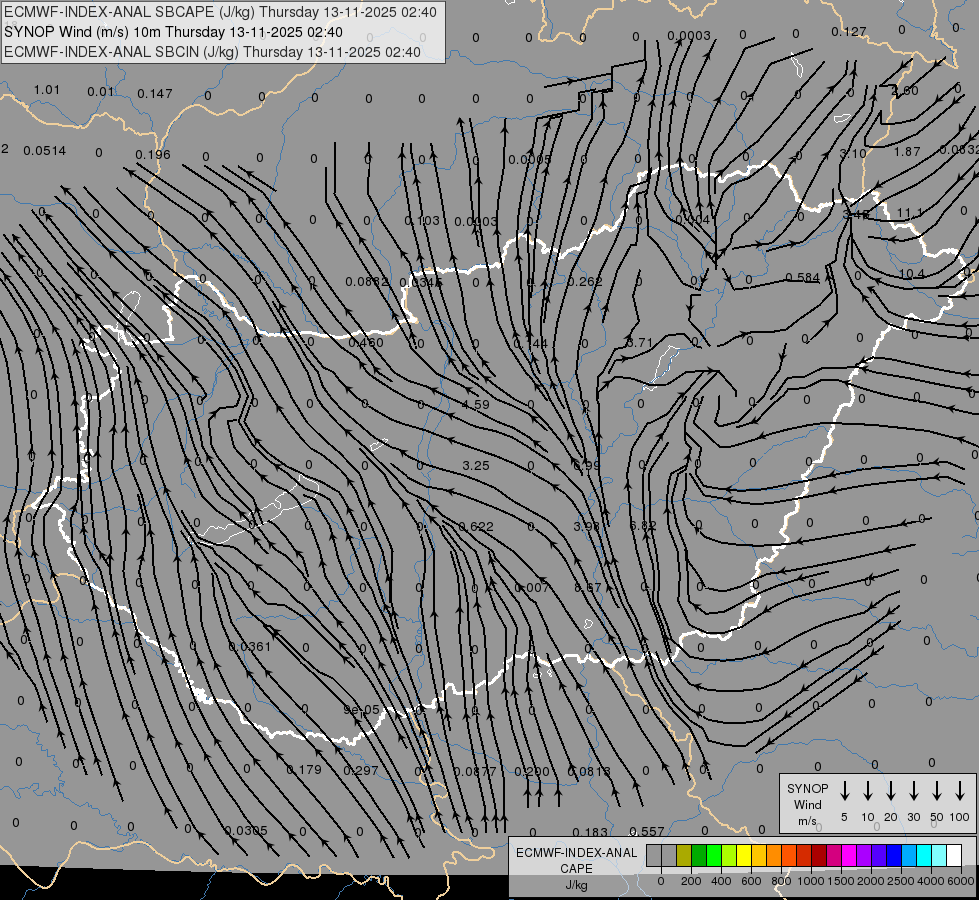Click the 0.144 value on the map
Image resolution: width=979 pixels, height=900 pixels.
(x=530, y=344)
